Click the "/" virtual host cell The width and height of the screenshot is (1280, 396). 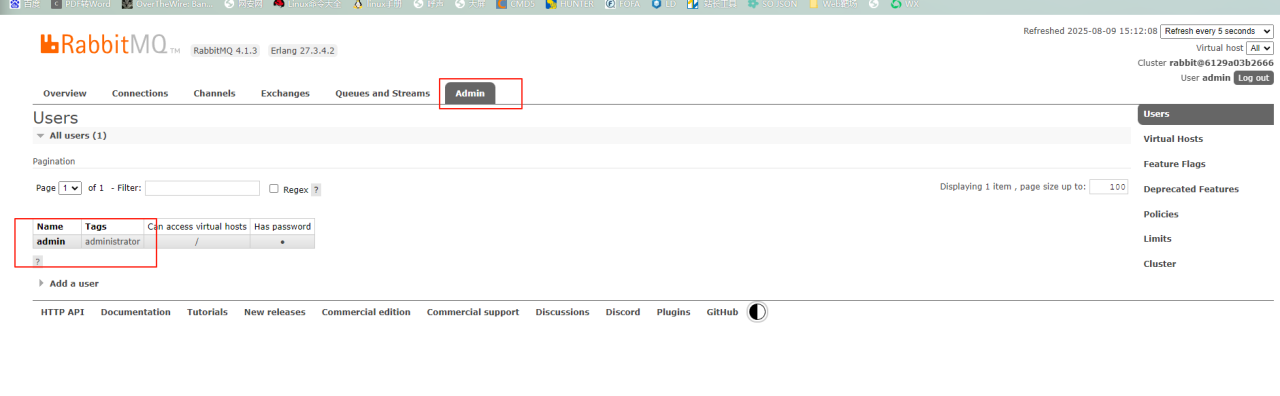pyautogui.click(x=197, y=241)
